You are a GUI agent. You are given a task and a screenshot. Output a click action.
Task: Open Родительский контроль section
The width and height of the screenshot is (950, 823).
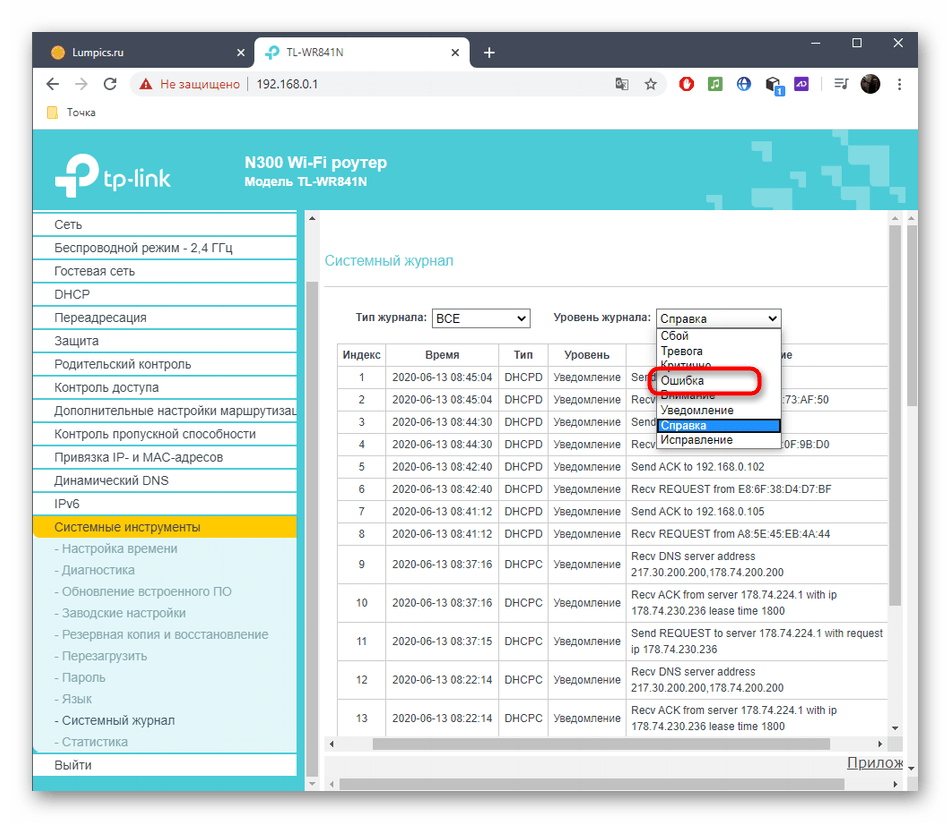164,364
